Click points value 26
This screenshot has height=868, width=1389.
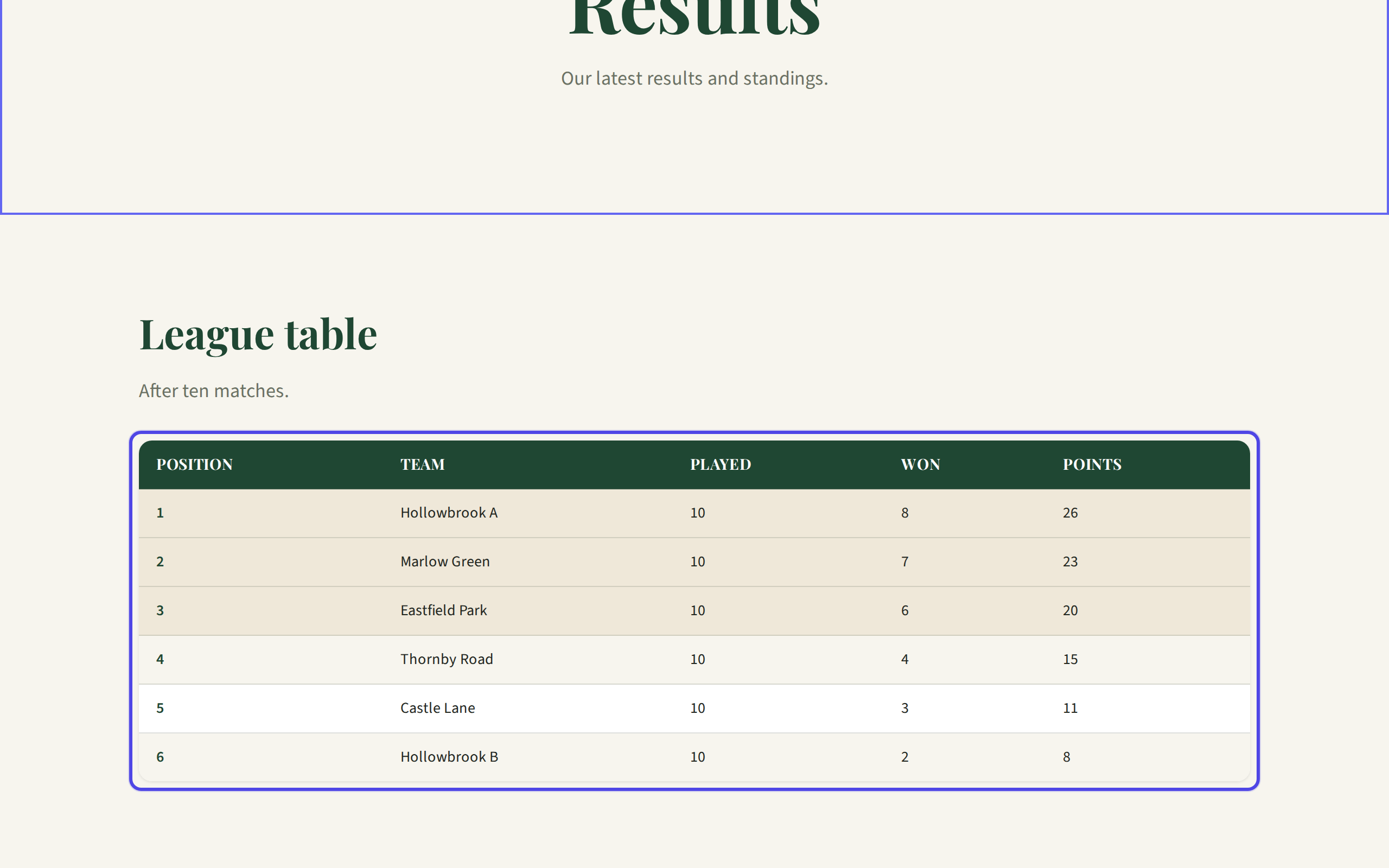(x=1070, y=513)
